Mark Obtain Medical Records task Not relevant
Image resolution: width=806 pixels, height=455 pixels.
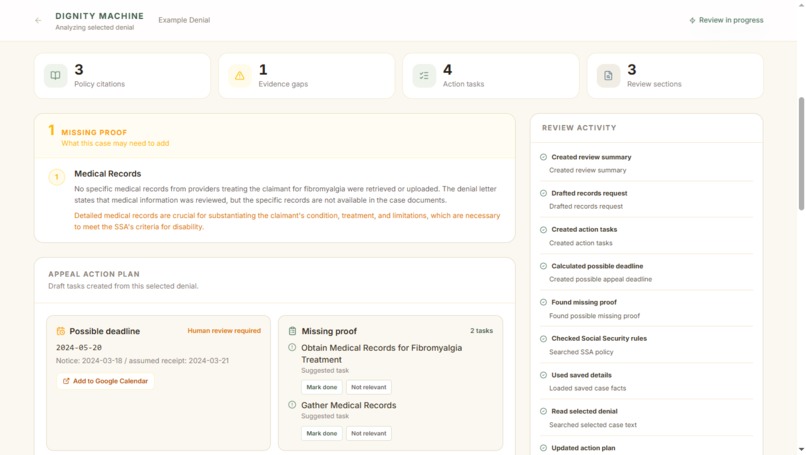[x=369, y=387]
